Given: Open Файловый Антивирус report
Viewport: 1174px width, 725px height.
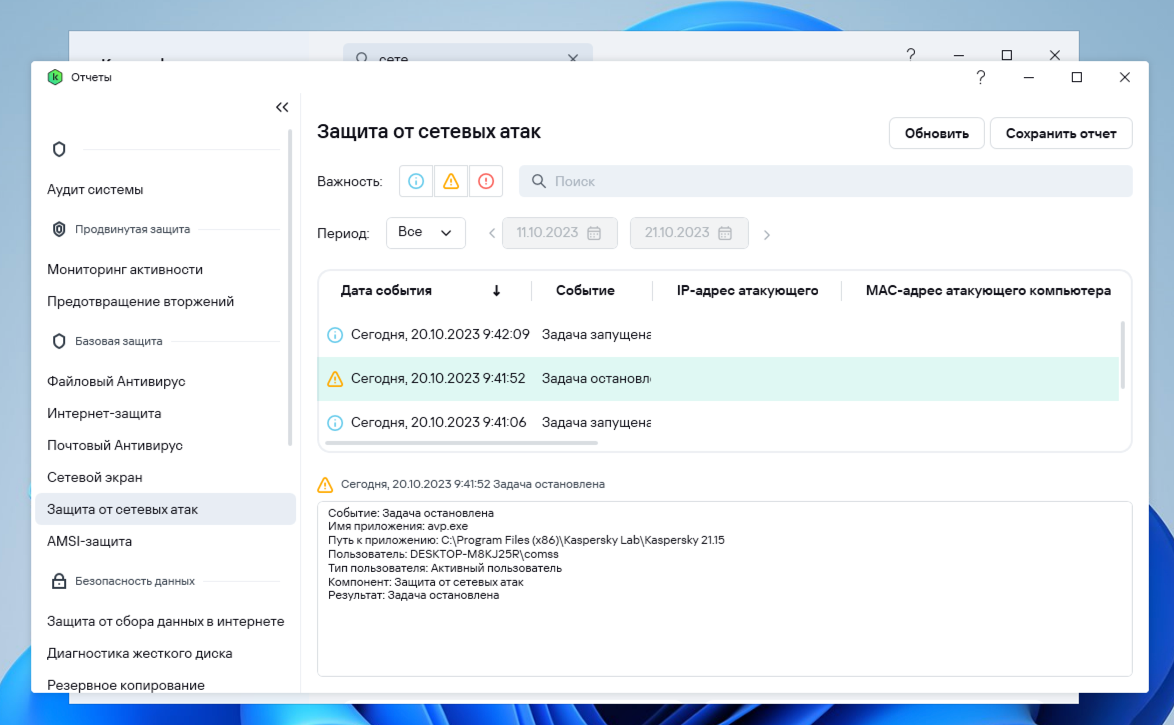Looking at the screenshot, I should click(x=116, y=381).
